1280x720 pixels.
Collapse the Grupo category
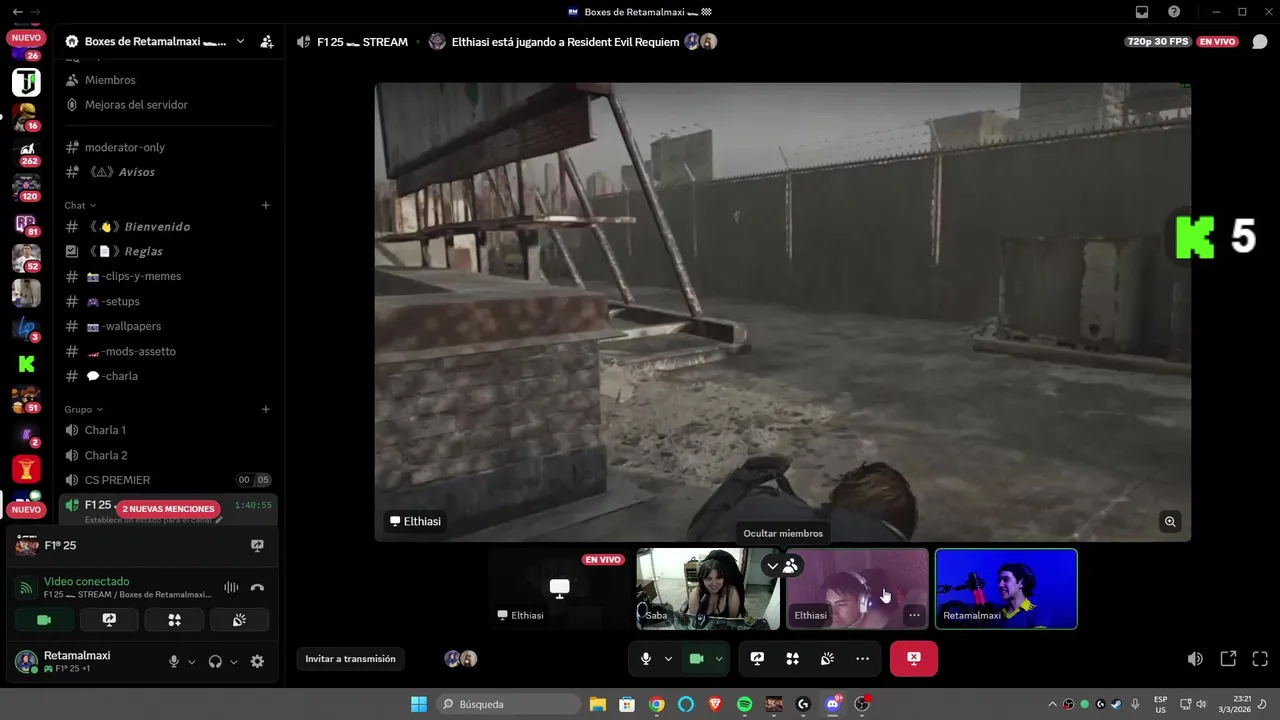click(84, 409)
